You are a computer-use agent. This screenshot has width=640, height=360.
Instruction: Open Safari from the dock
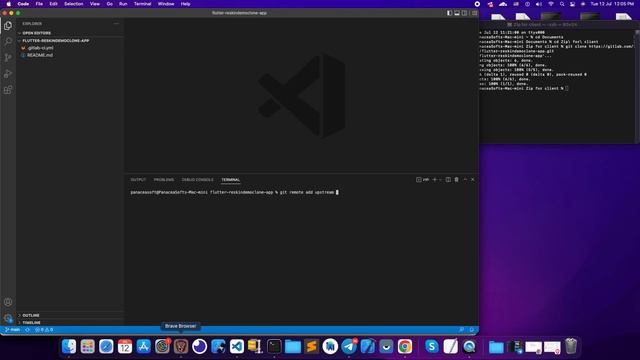click(x=106, y=347)
